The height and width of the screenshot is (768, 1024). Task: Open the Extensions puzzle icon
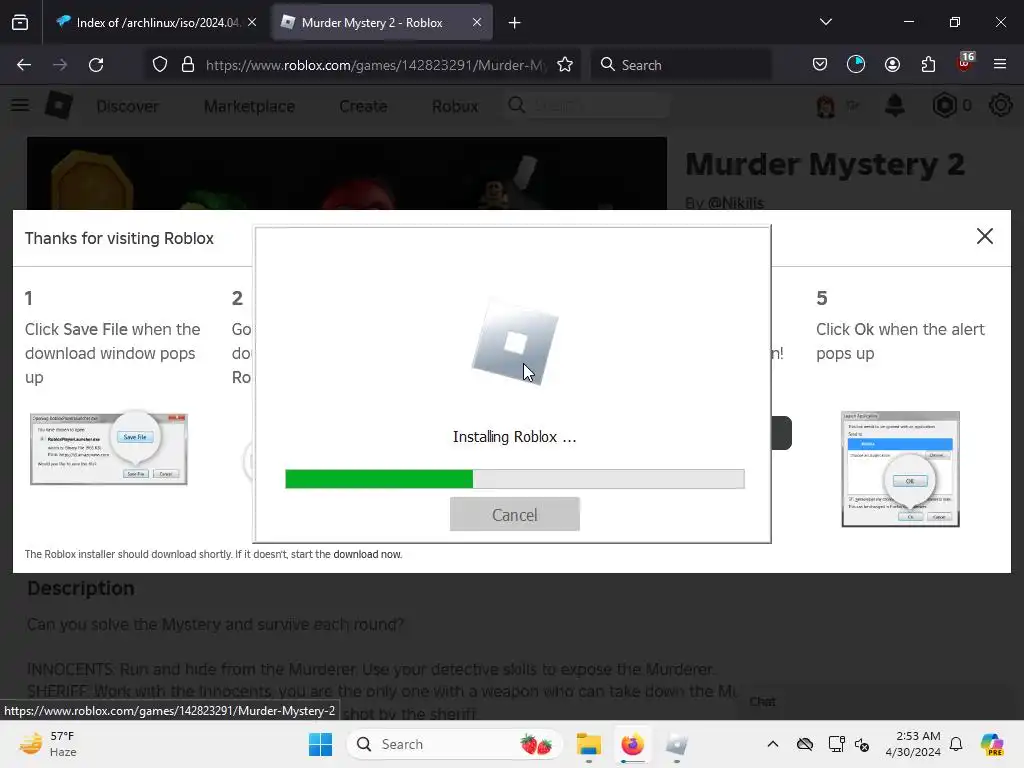click(928, 65)
